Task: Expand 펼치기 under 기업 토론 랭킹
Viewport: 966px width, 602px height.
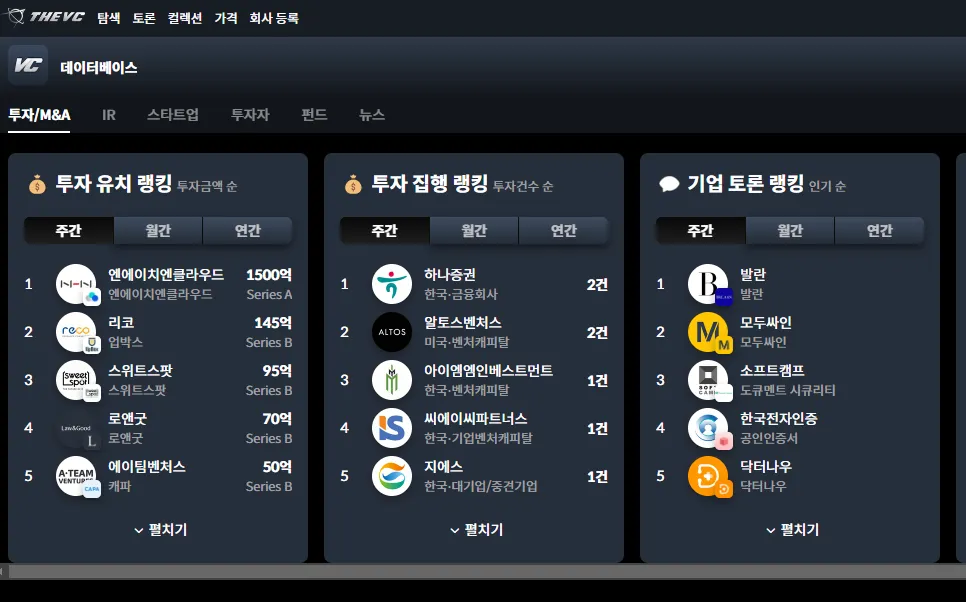Action: pyautogui.click(x=793, y=530)
